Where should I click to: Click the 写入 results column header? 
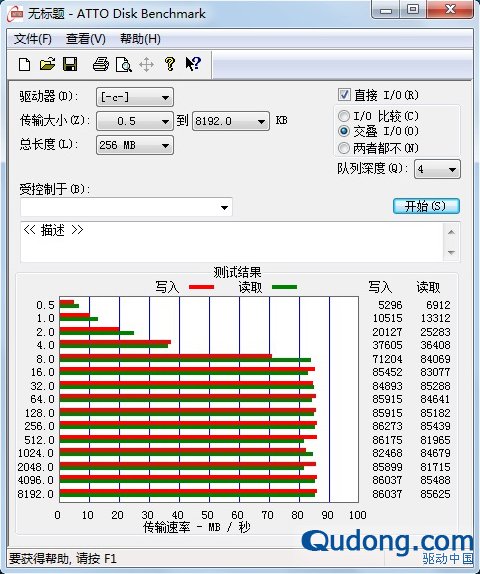click(x=380, y=287)
